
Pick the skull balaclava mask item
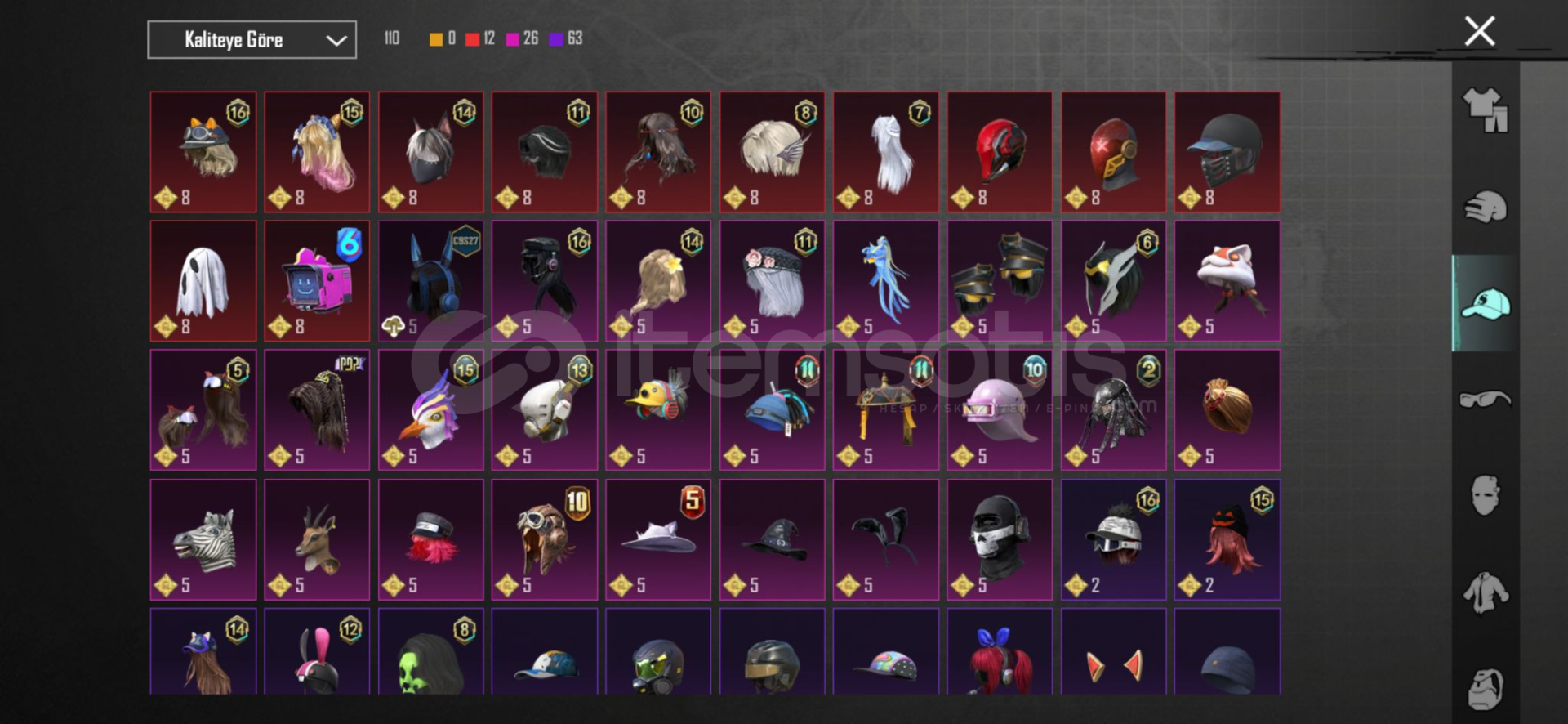click(x=1000, y=539)
